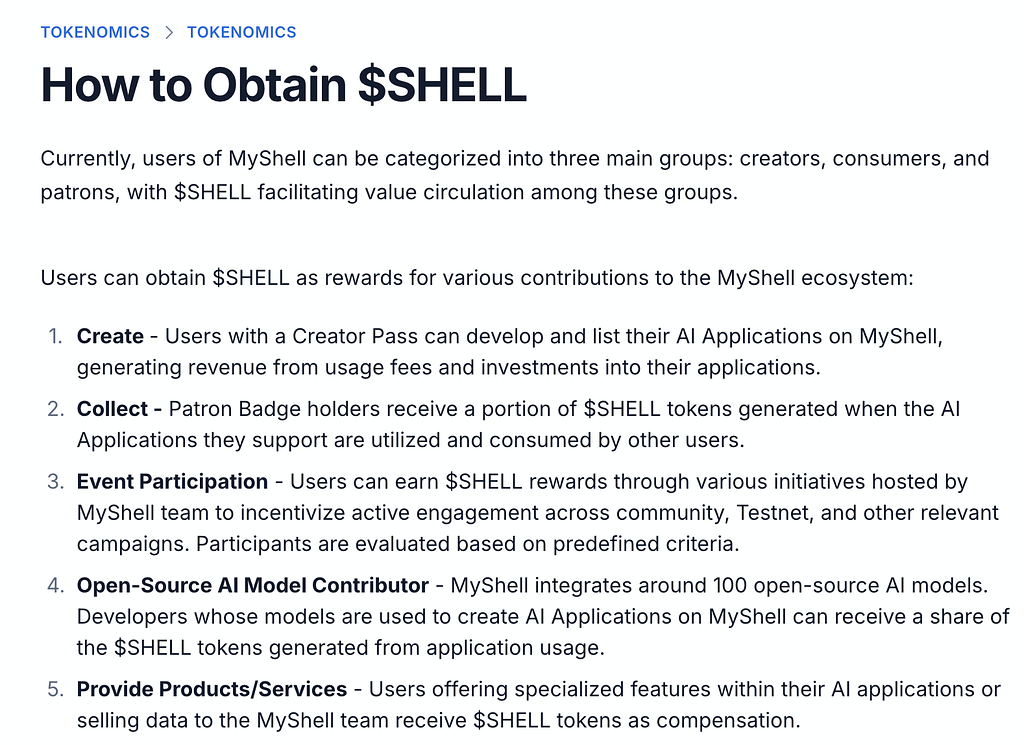Open the first TOKENOMICS breadcrumb link
Image resolution: width=1024 pixels, height=745 pixels.
tap(95, 32)
